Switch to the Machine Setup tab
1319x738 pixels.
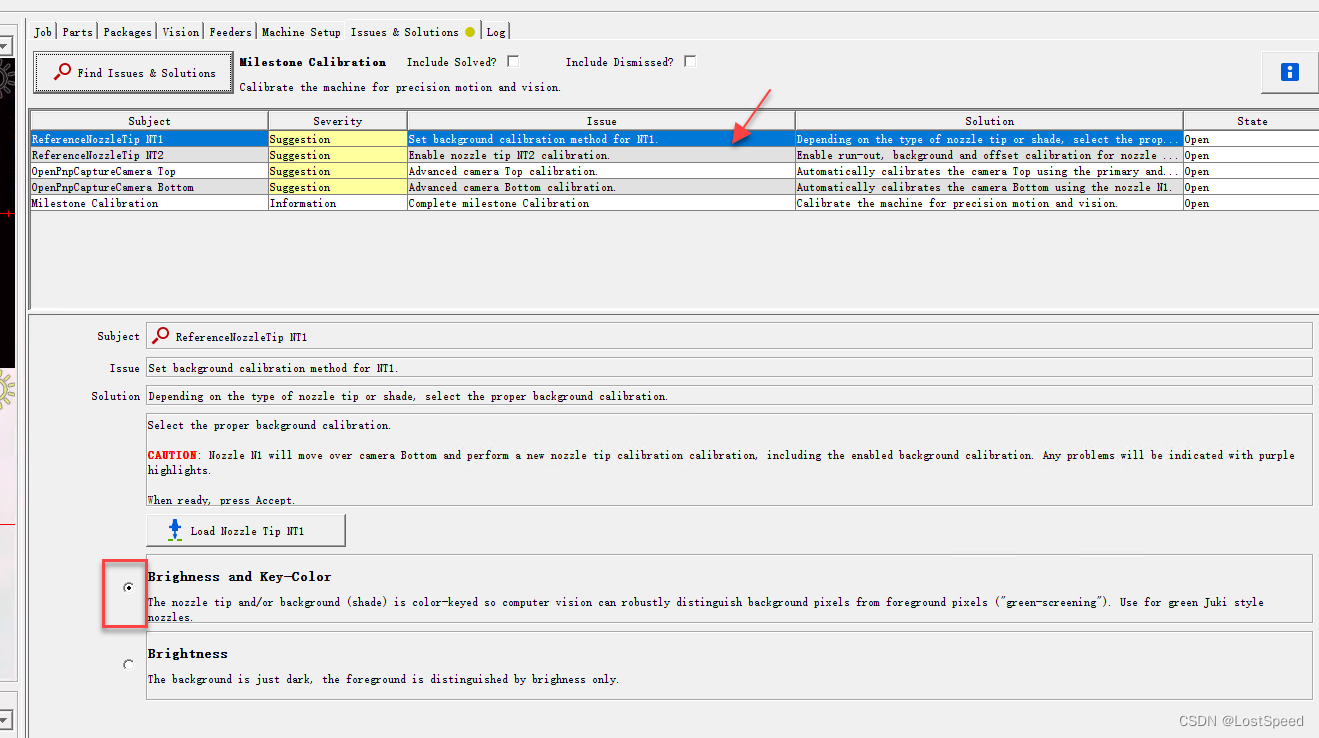(301, 32)
